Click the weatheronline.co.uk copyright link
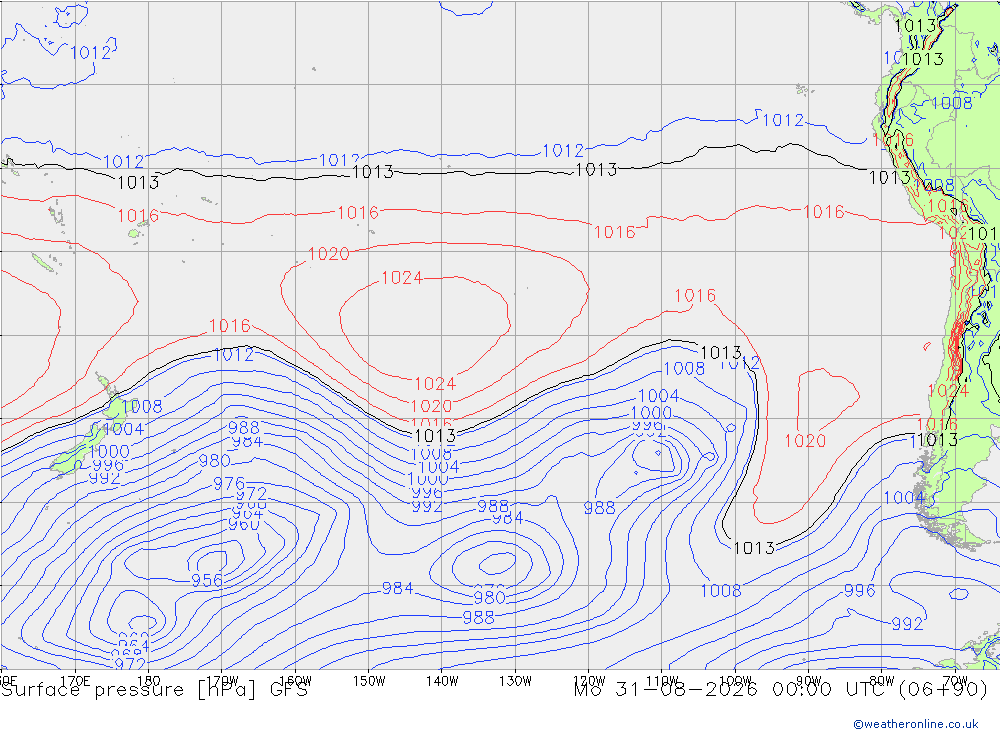The width and height of the screenshot is (1000, 733). click(x=916, y=723)
